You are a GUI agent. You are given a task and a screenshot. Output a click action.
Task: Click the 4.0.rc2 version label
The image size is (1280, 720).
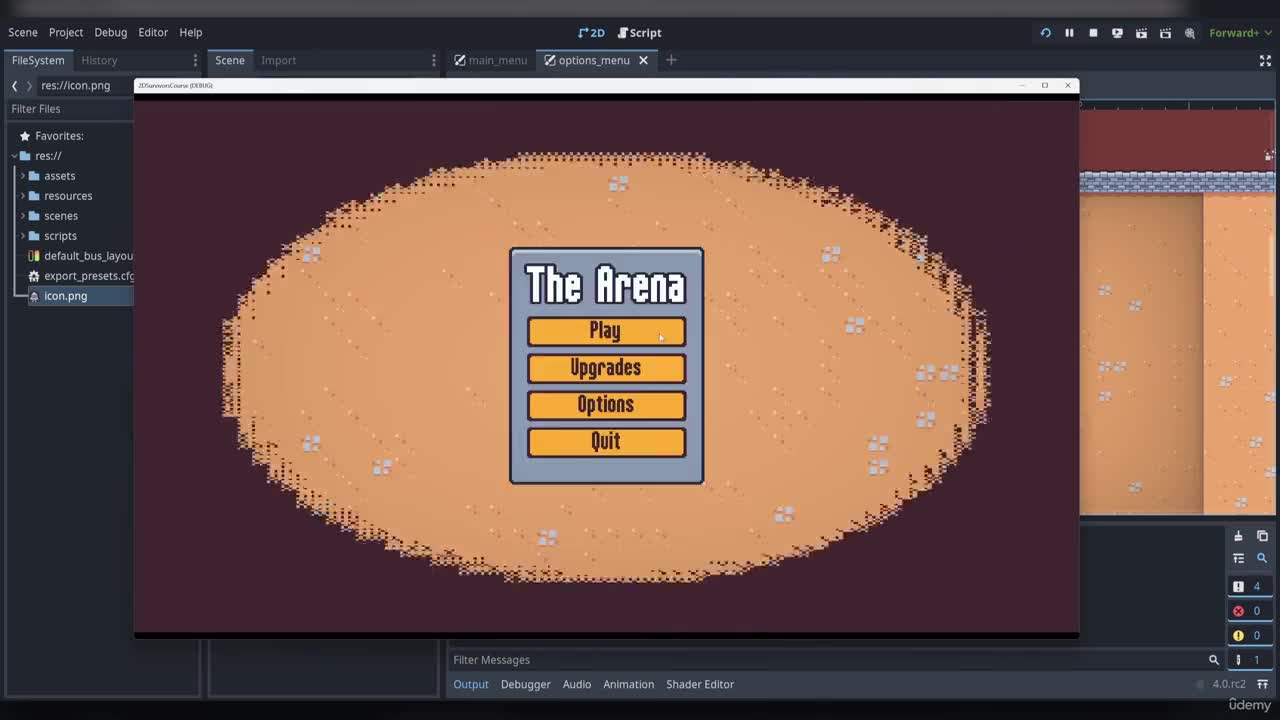(1228, 684)
